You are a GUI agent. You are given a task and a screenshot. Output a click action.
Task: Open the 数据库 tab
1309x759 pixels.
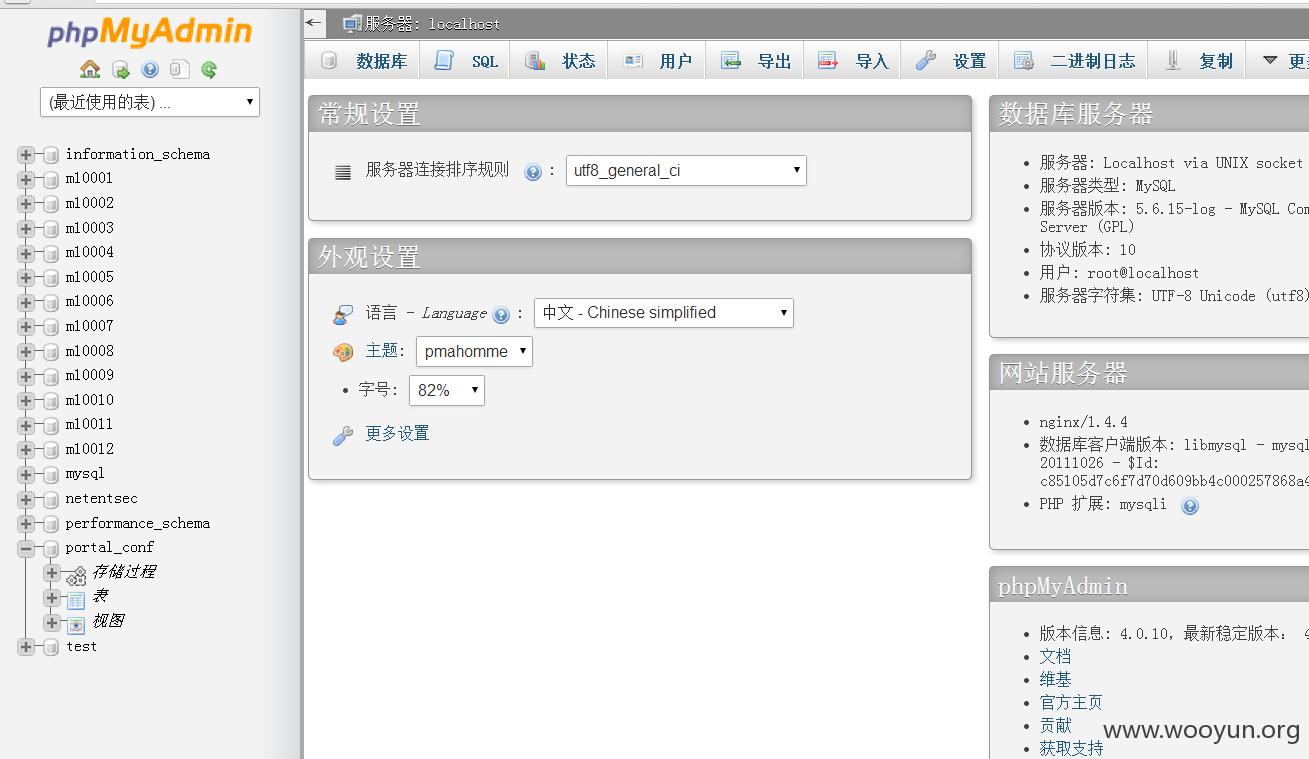point(362,61)
